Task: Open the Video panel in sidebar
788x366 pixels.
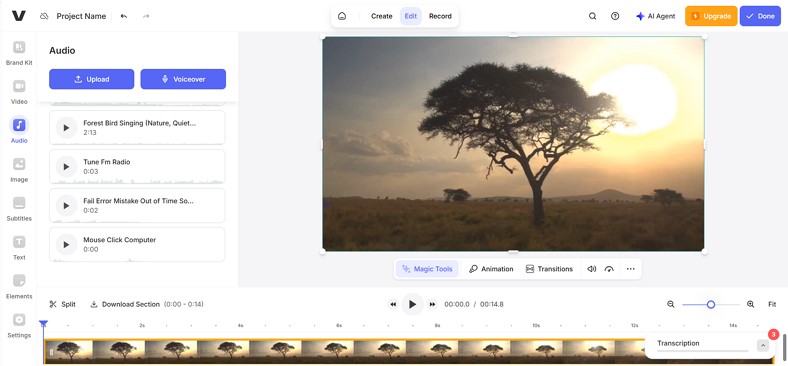Action: click(x=19, y=92)
